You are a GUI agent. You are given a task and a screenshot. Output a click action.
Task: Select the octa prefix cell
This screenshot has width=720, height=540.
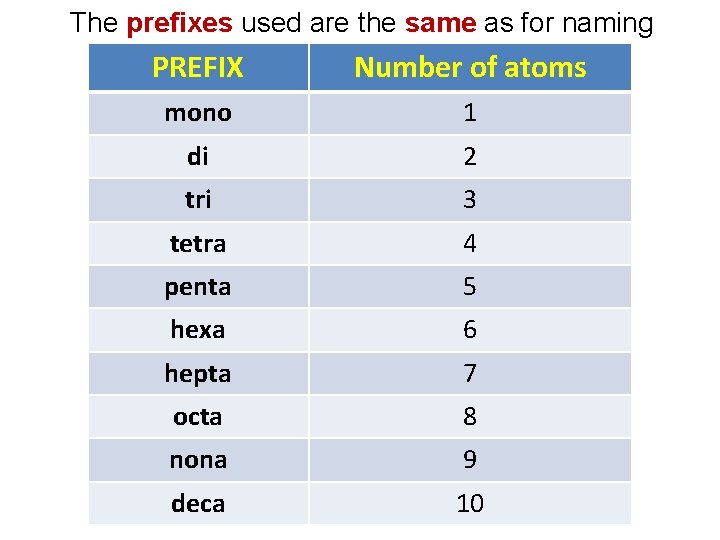coord(198,417)
